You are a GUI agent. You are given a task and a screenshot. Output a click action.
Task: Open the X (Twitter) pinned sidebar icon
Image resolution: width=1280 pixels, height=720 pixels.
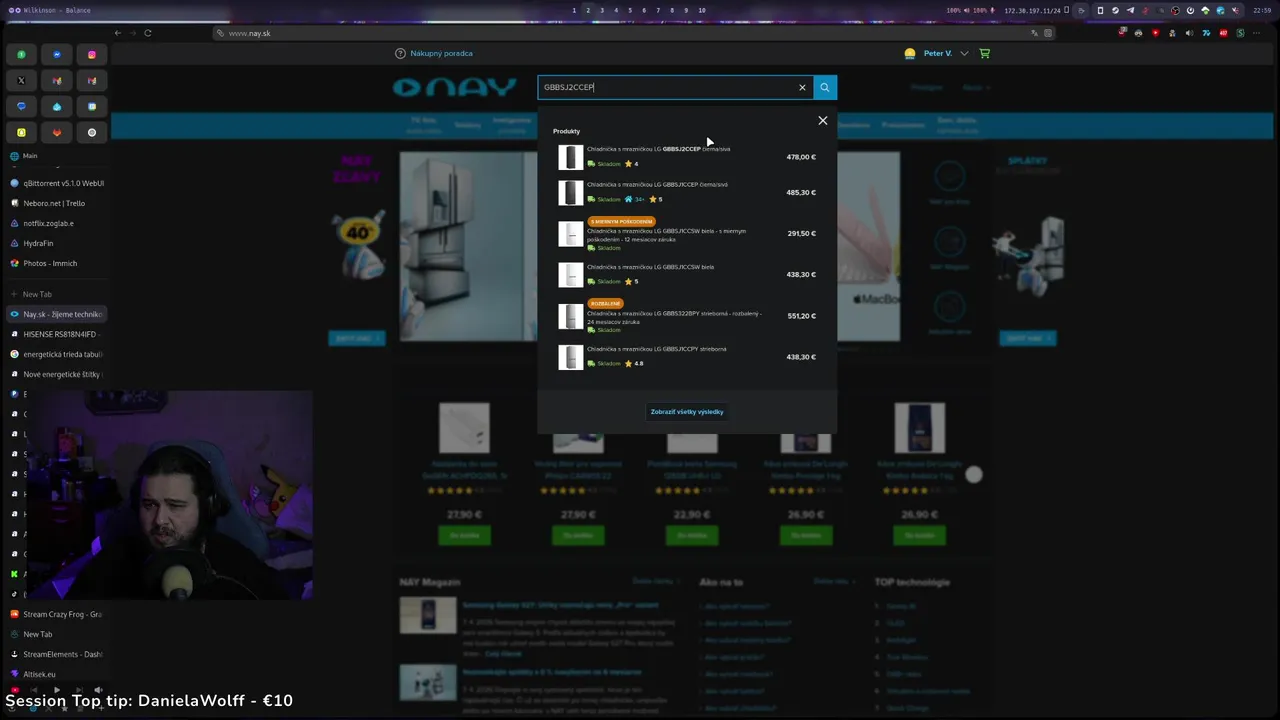[x=21, y=81]
